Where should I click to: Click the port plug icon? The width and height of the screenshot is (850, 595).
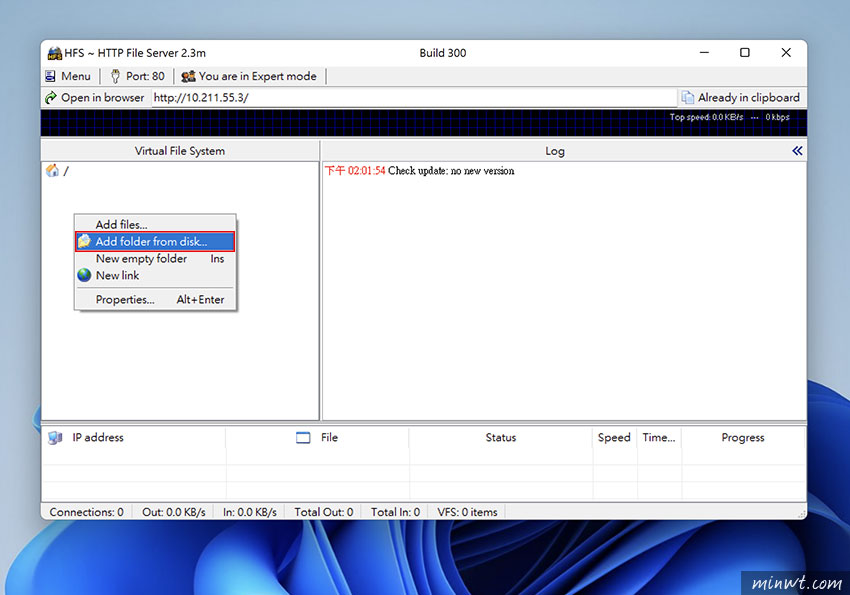tap(115, 76)
